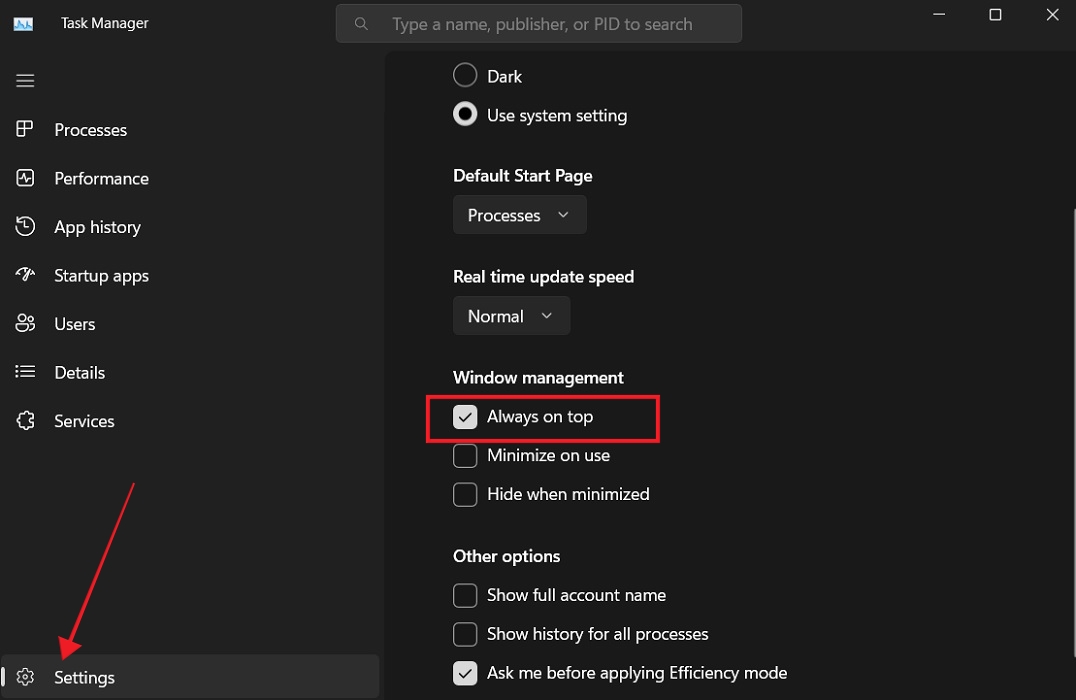Image resolution: width=1076 pixels, height=700 pixels.
Task: Disable the Always on top checkbox
Action: (464, 416)
